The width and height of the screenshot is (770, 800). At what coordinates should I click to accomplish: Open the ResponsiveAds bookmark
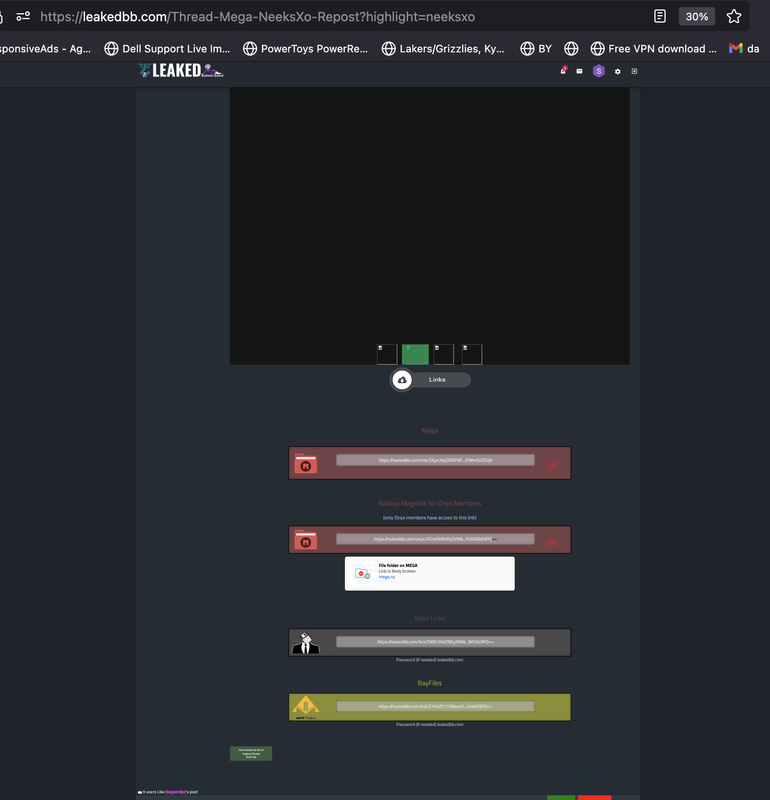(x=45, y=49)
